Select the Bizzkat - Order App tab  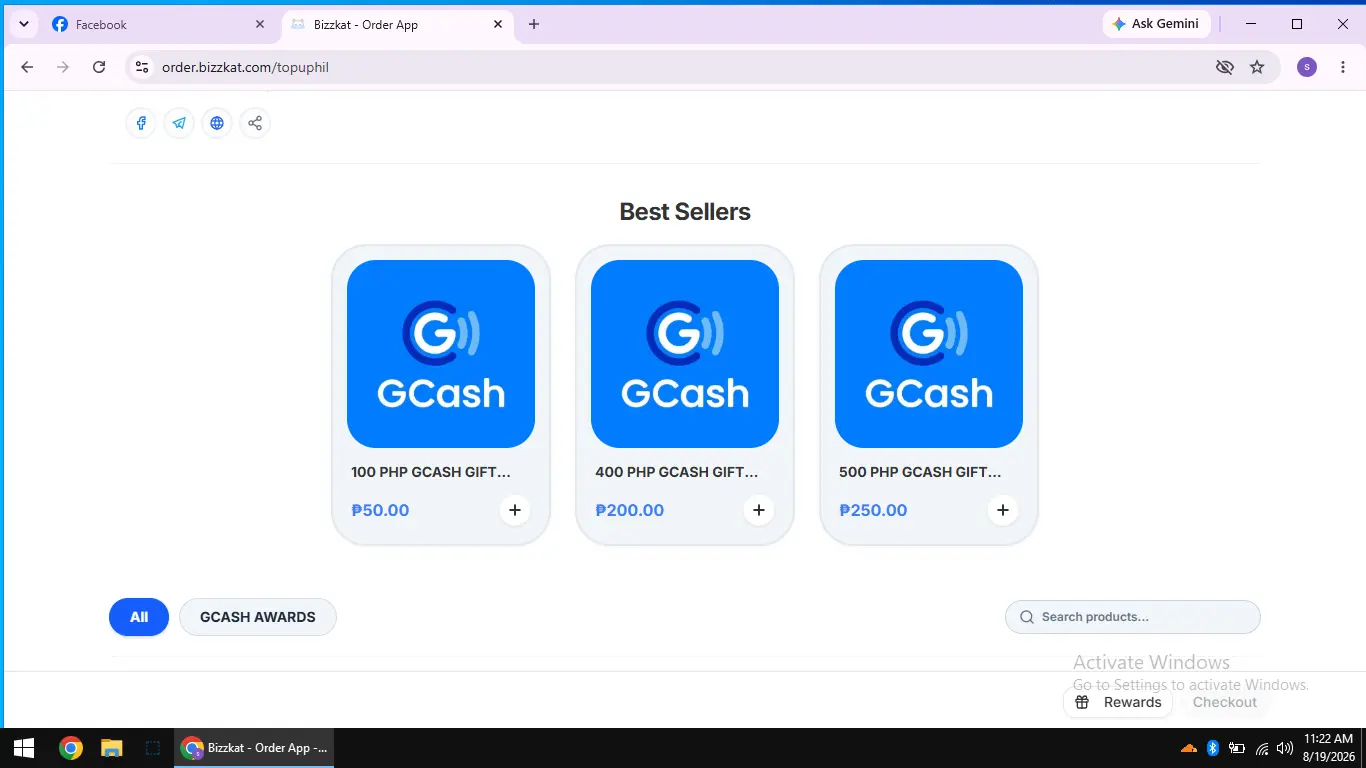click(x=398, y=24)
